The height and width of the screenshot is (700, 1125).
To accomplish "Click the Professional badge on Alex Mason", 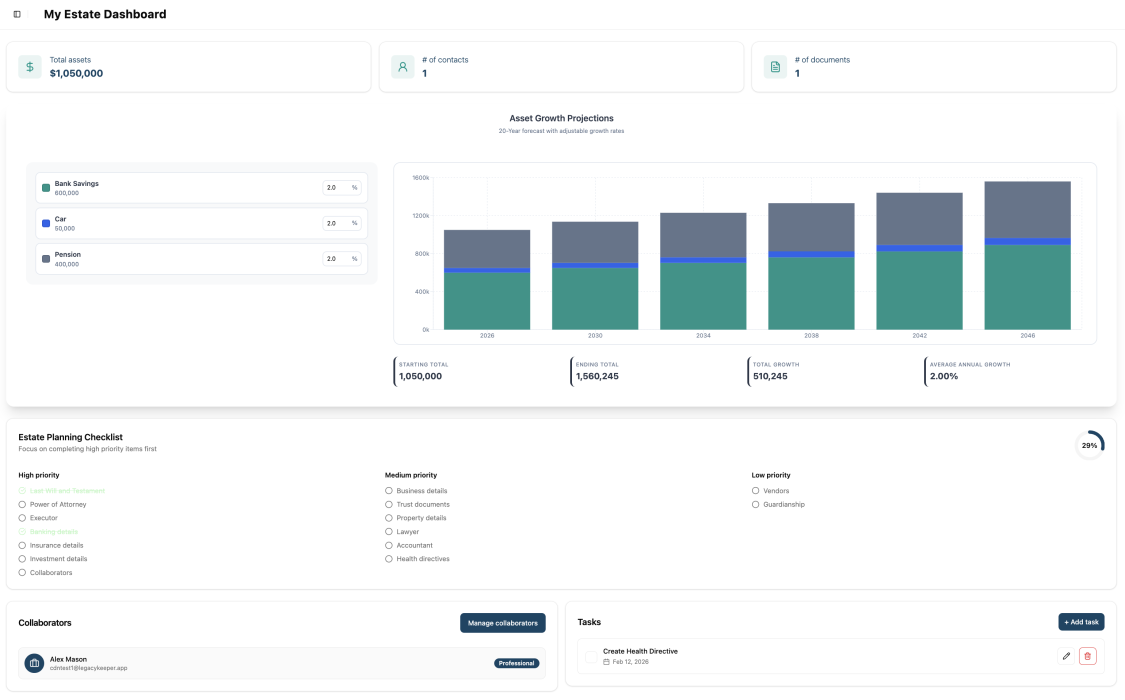I will click(515, 663).
